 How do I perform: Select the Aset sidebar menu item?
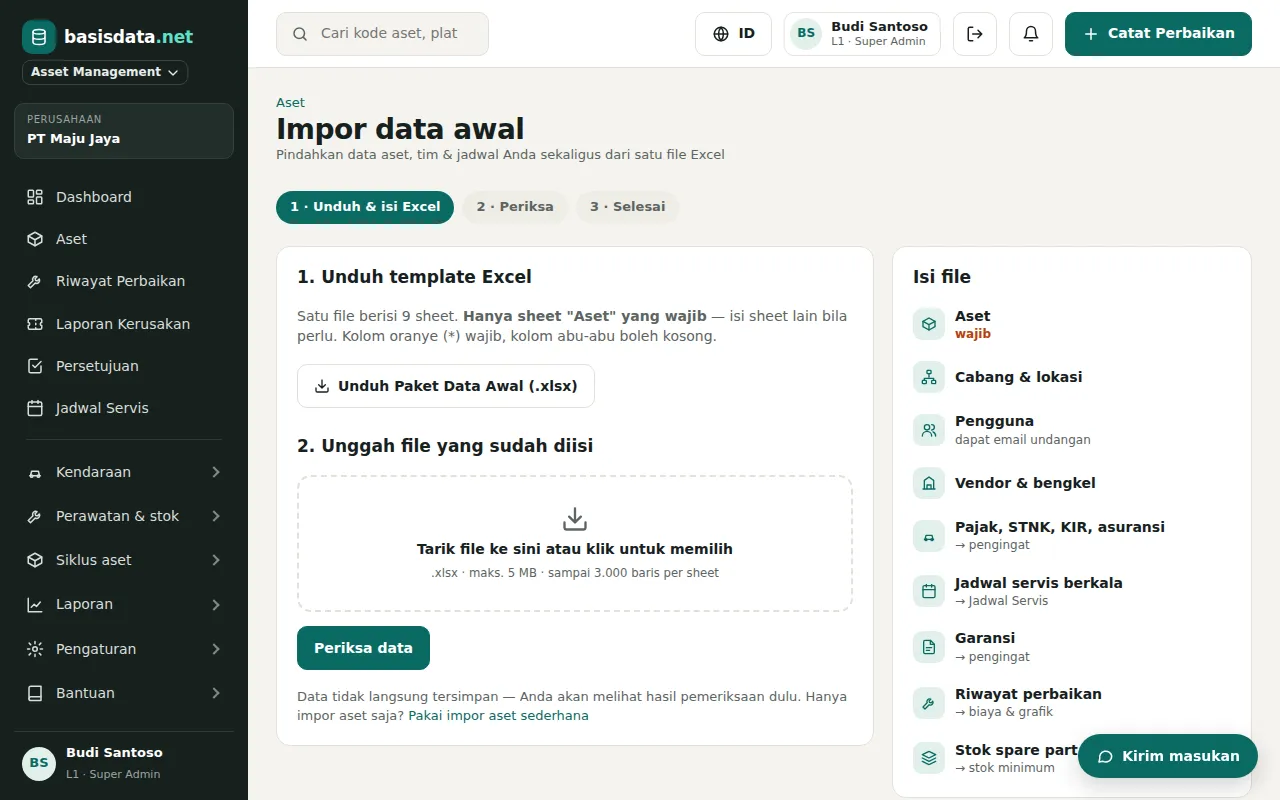pos(124,239)
